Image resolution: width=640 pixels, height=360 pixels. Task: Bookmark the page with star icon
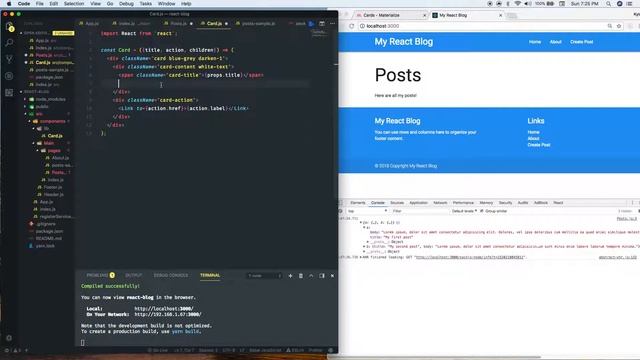tap(619, 26)
